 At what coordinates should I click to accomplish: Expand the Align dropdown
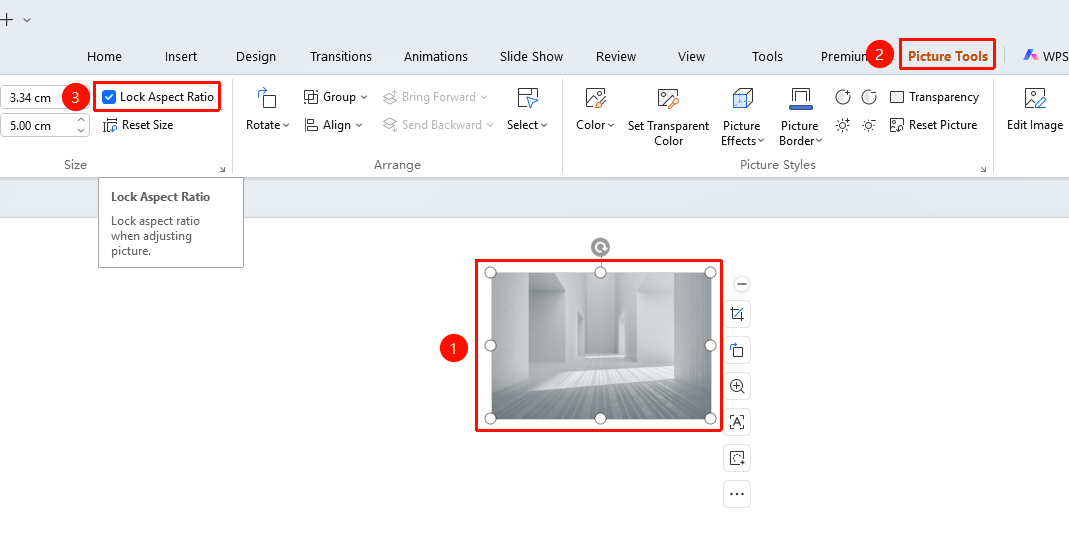click(333, 125)
